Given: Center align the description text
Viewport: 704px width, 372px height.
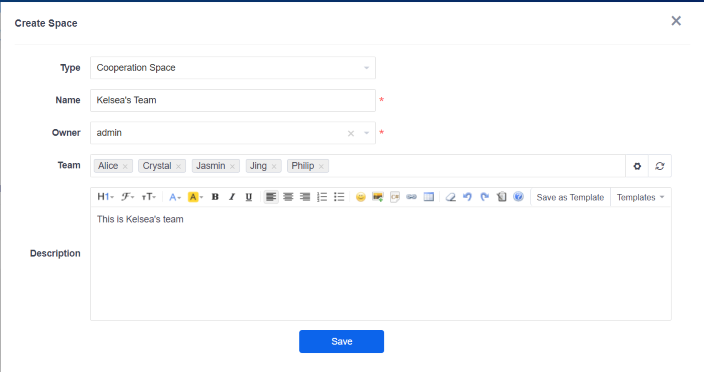Looking at the screenshot, I should click(288, 197).
